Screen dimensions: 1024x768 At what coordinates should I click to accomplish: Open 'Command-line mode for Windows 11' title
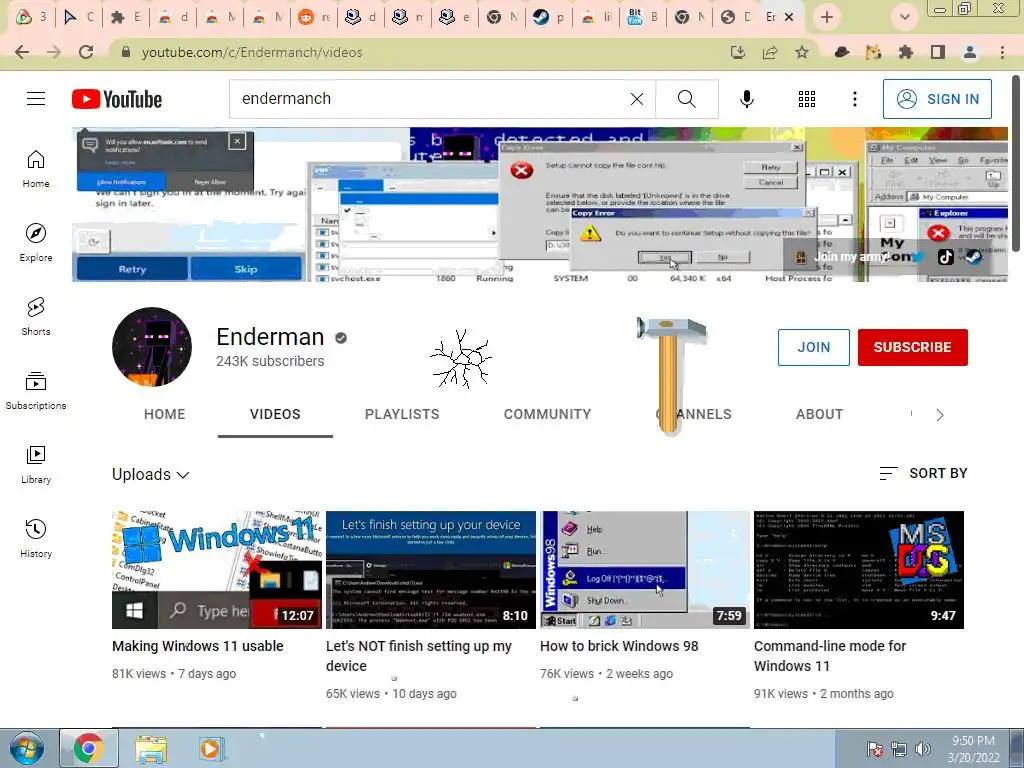click(x=830, y=656)
